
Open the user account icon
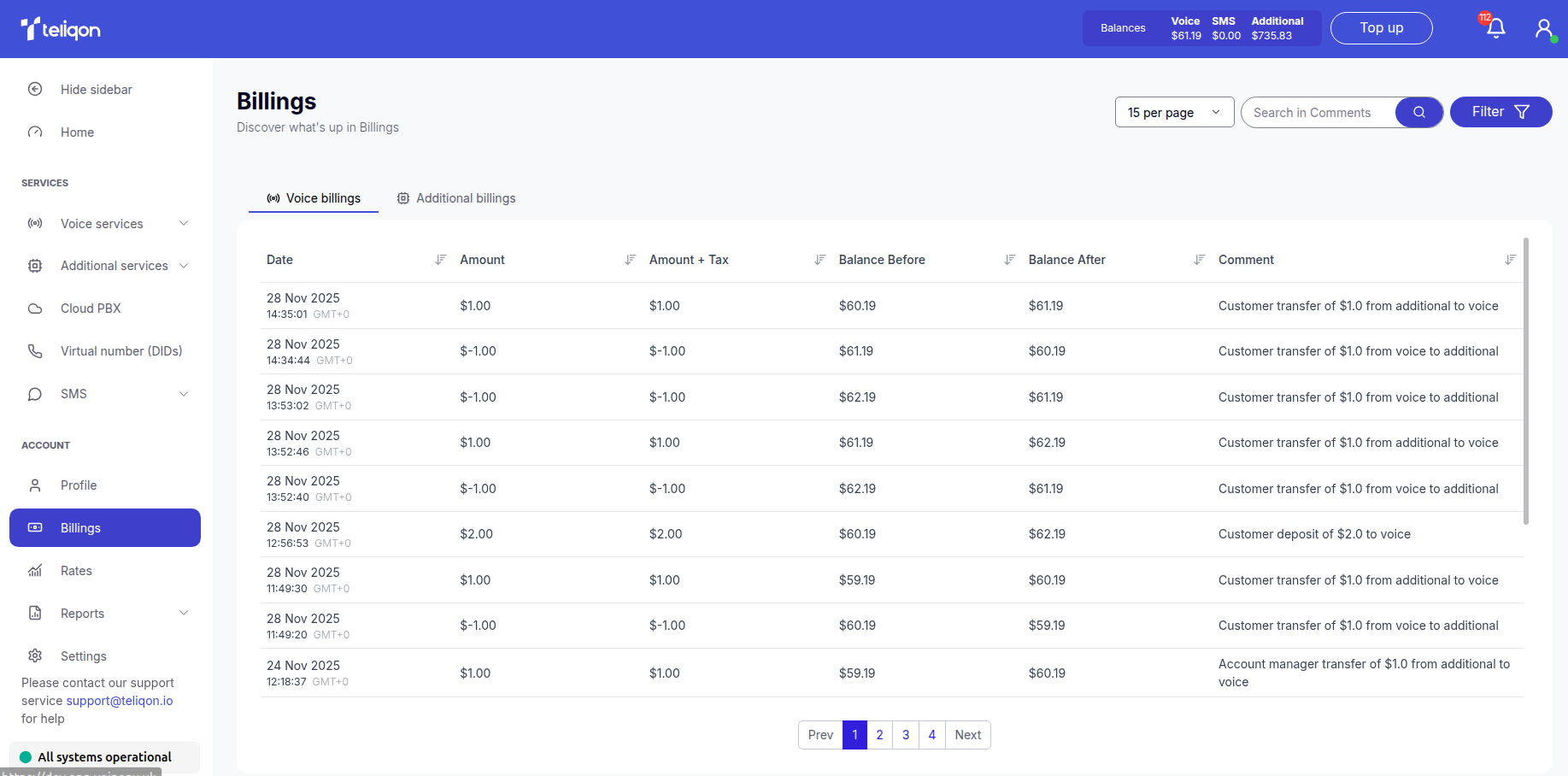point(1543,28)
